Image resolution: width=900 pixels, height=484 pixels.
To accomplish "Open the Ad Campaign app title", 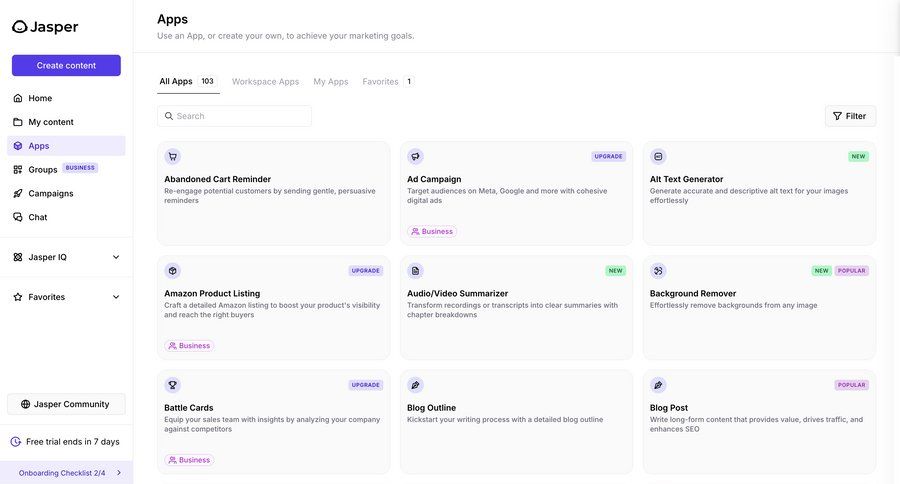I will pyautogui.click(x=434, y=179).
